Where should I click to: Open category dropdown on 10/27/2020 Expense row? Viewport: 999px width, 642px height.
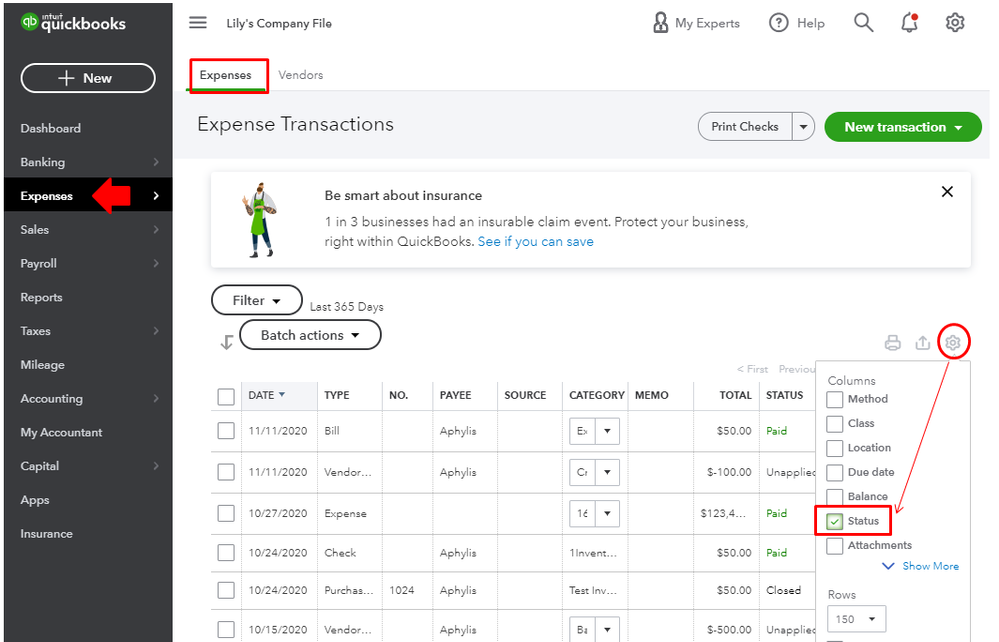(x=607, y=513)
